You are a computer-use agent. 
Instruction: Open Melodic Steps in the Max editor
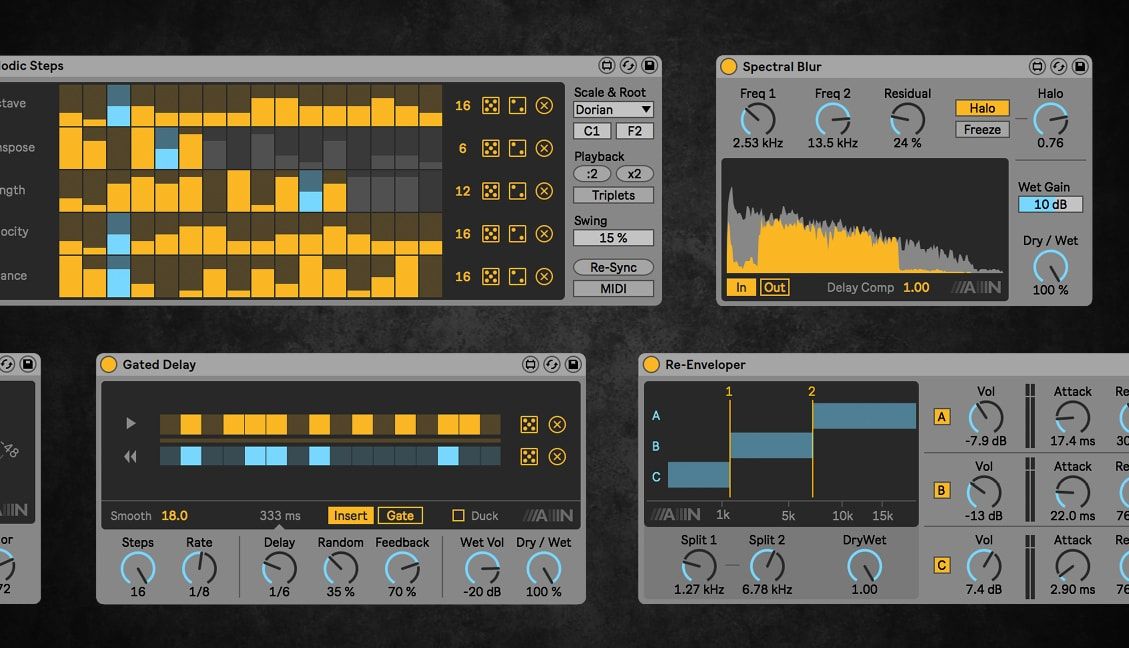pyautogui.click(x=607, y=66)
